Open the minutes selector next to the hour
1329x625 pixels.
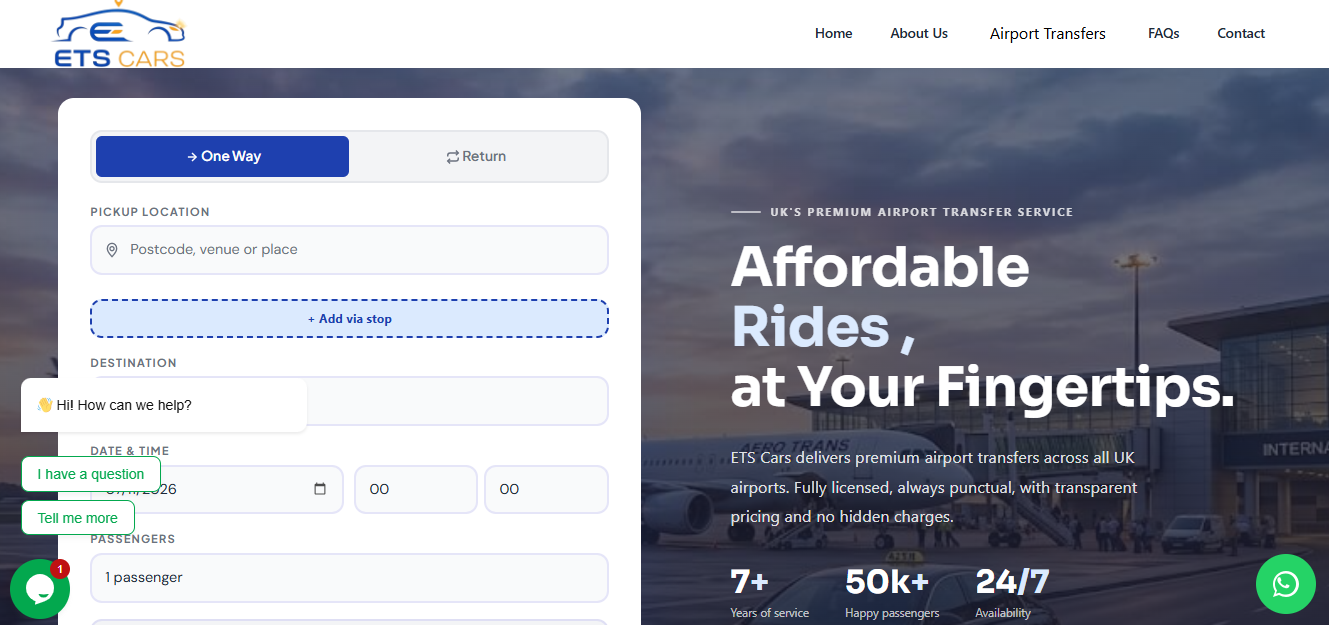pos(546,490)
